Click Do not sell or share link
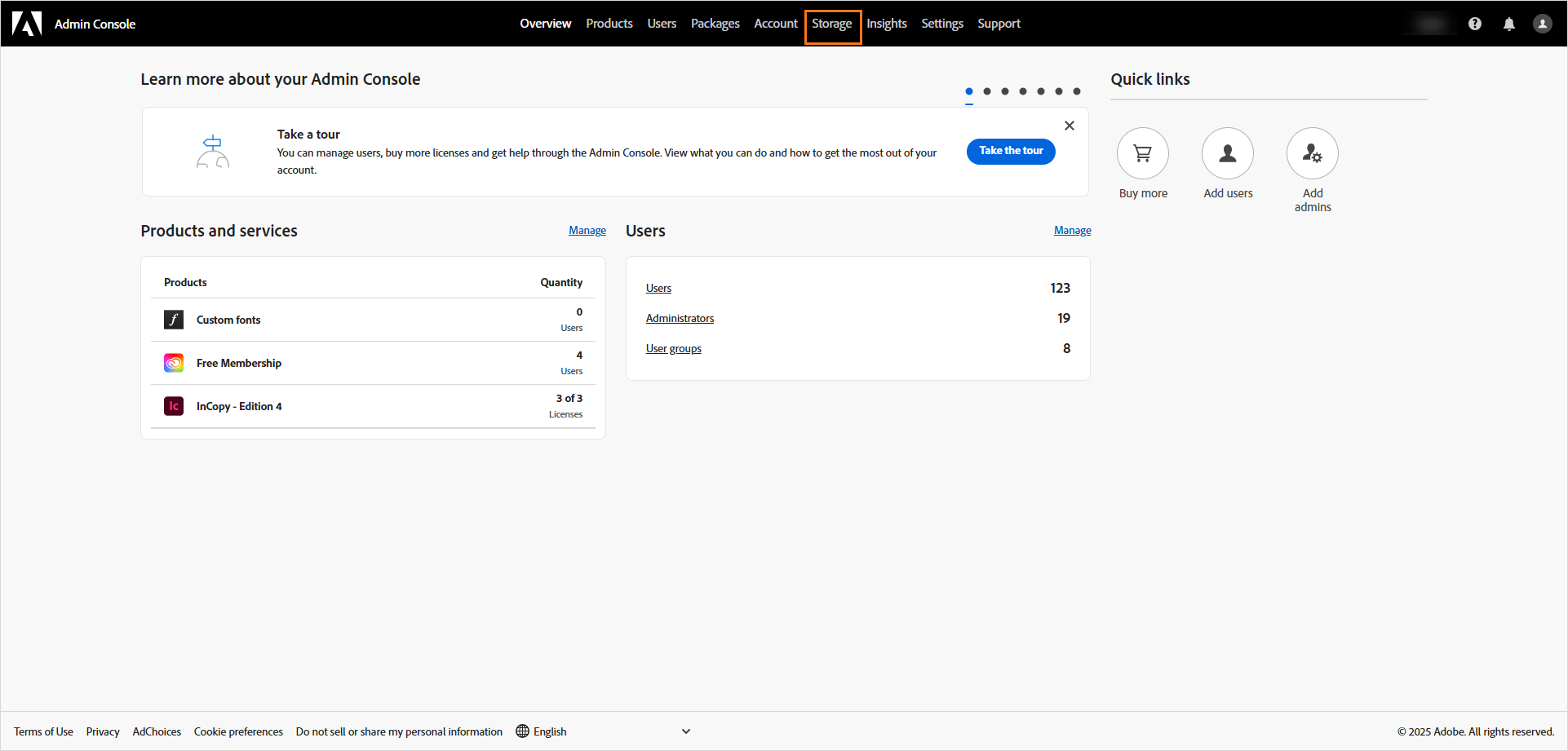The height and width of the screenshot is (751, 1568). point(399,731)
